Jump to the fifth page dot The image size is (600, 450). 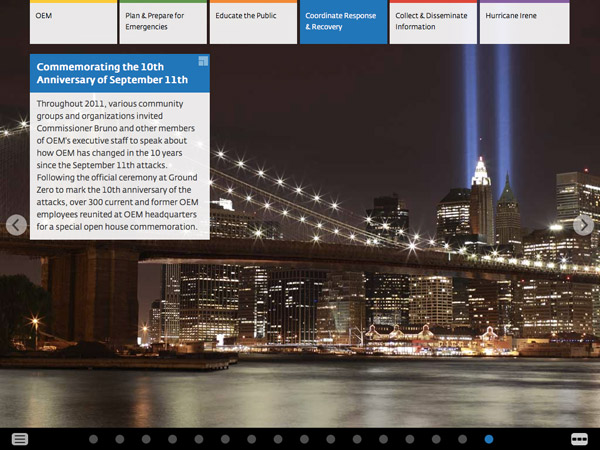click(x=199, y=439)
